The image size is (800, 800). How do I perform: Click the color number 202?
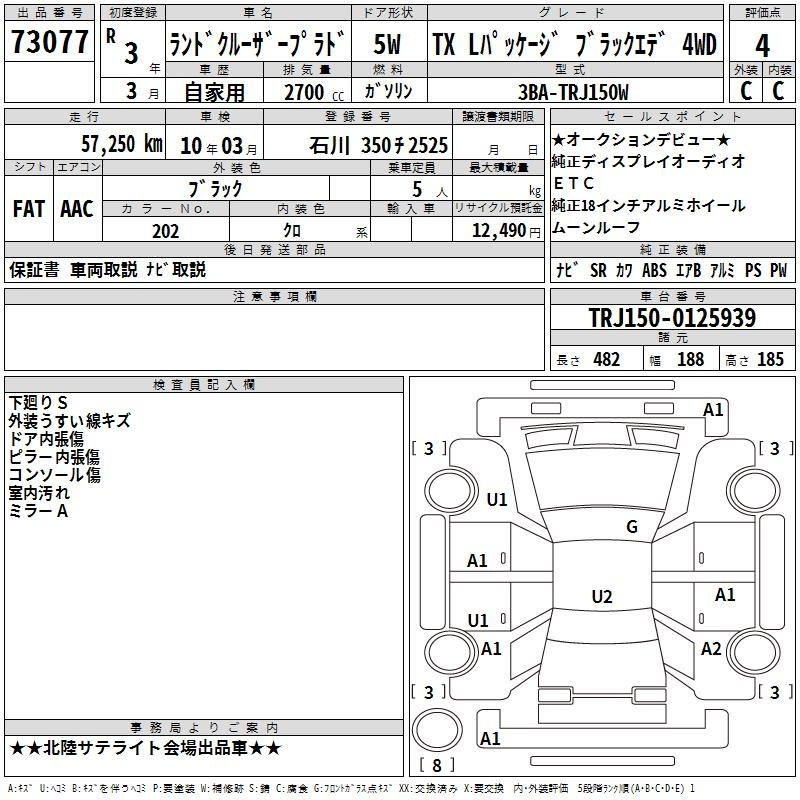coord(165,231)
